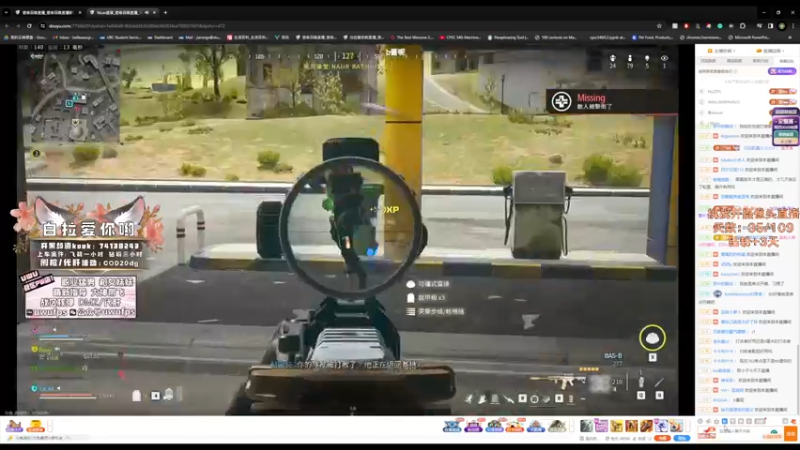Click the first circular icon in chat toolbar
Image resolution: width=800 pixels, height=450 pixels.
pos(700,421)
